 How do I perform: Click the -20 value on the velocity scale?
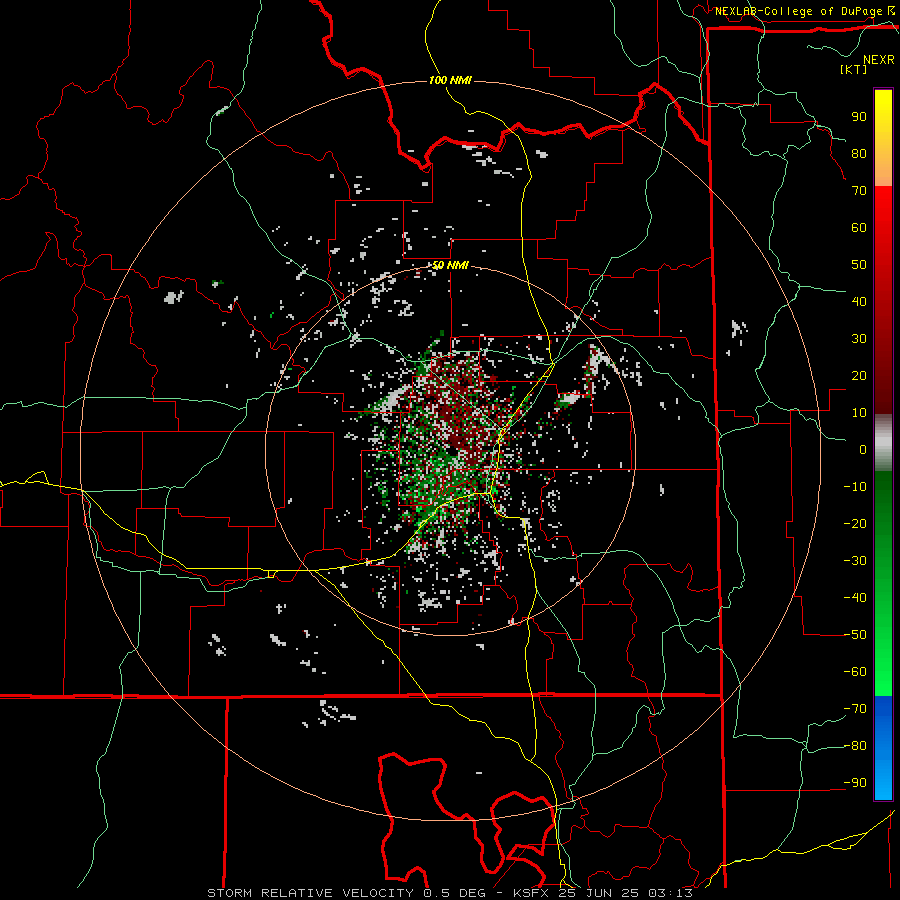pos(855,523)
